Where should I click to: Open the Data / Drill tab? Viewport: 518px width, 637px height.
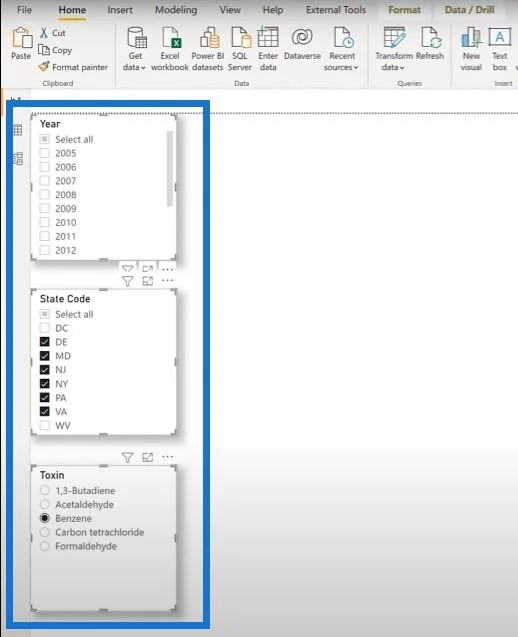click(469, 10)
